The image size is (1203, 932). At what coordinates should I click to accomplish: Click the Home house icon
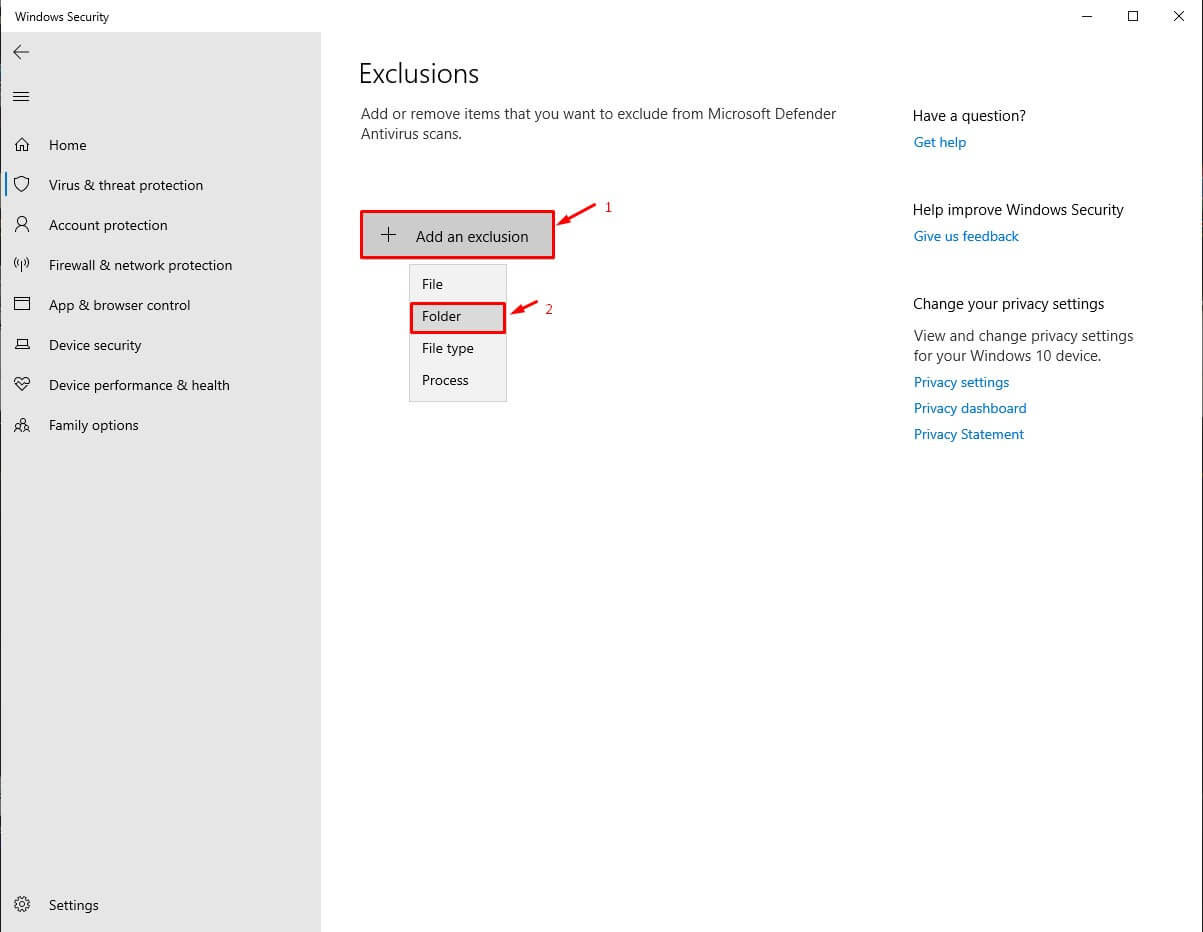[x=22, y=145]
